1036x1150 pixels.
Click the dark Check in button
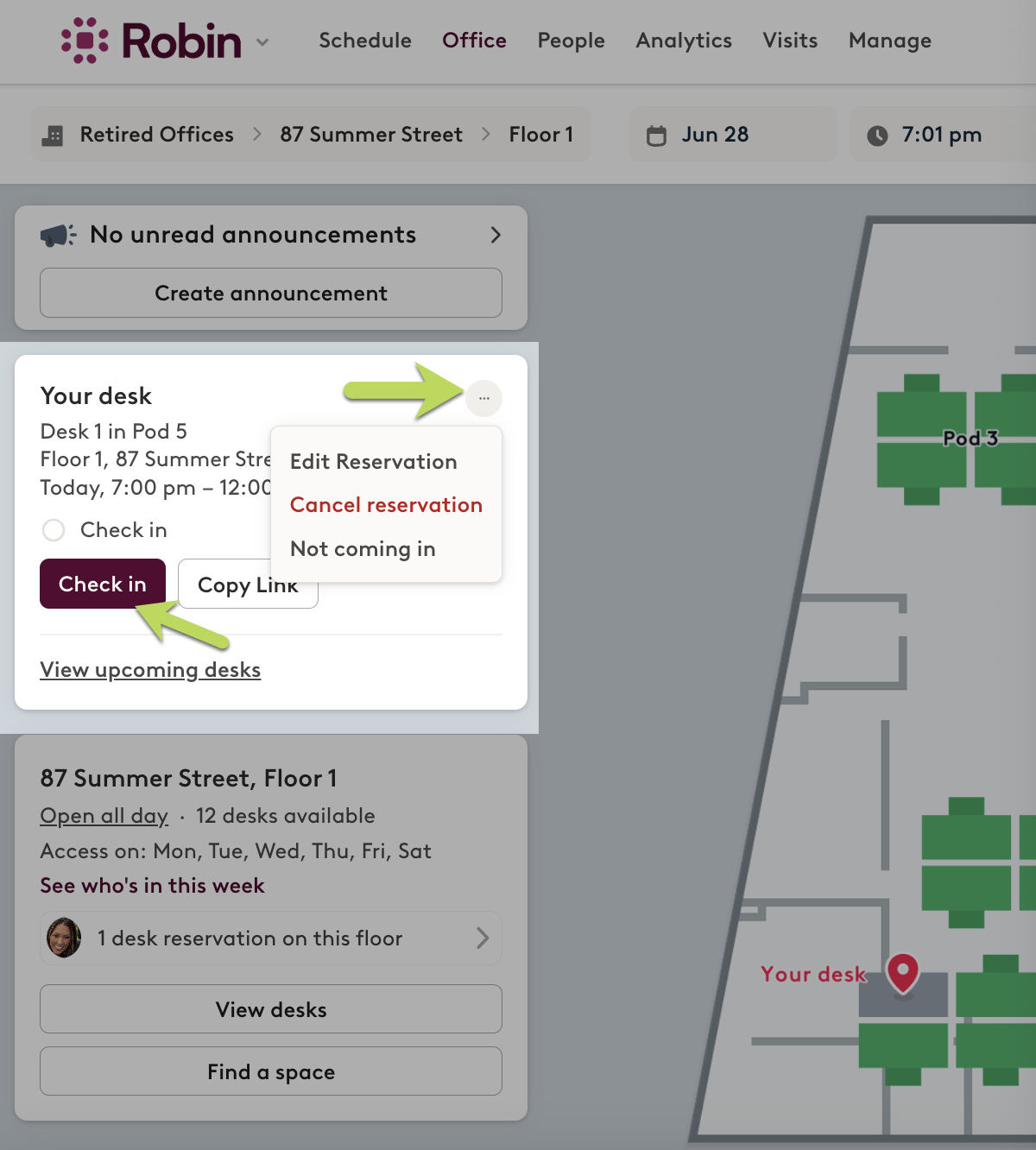coord(103,584)
